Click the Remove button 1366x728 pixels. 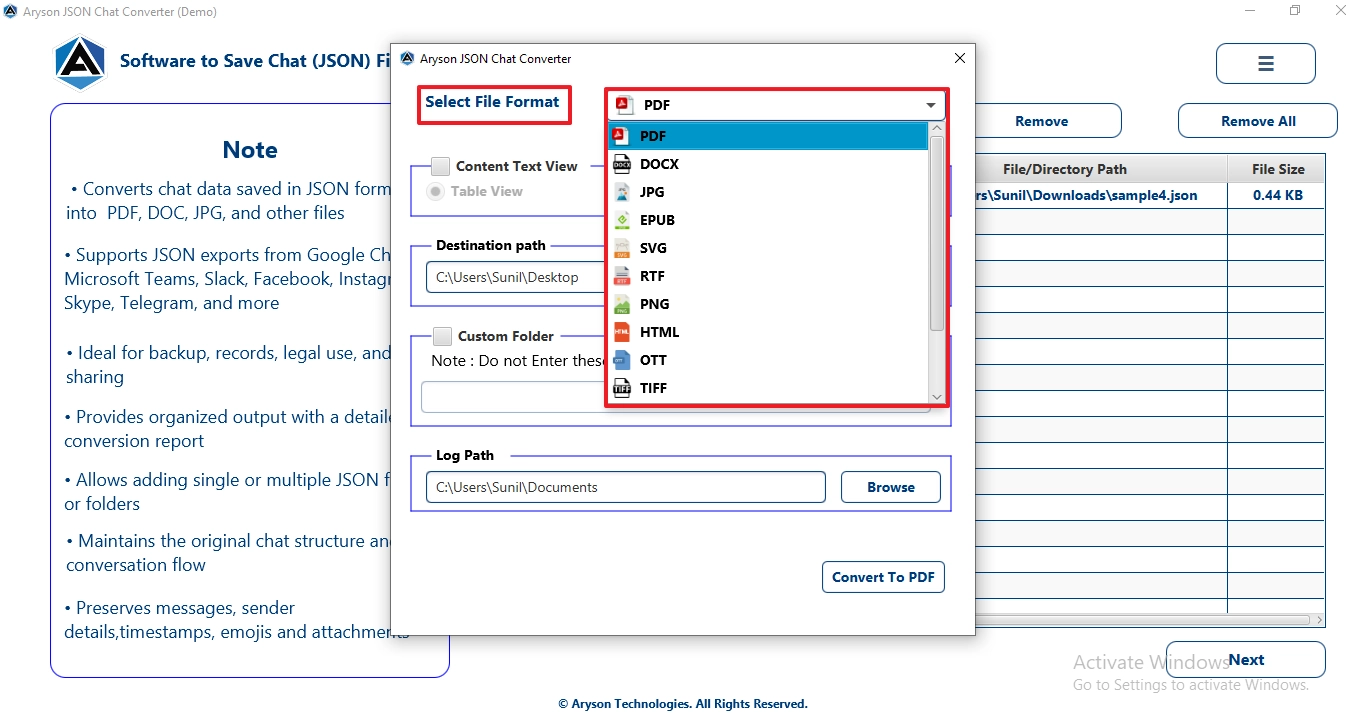pyautogui.click(x=1047, y=121)
